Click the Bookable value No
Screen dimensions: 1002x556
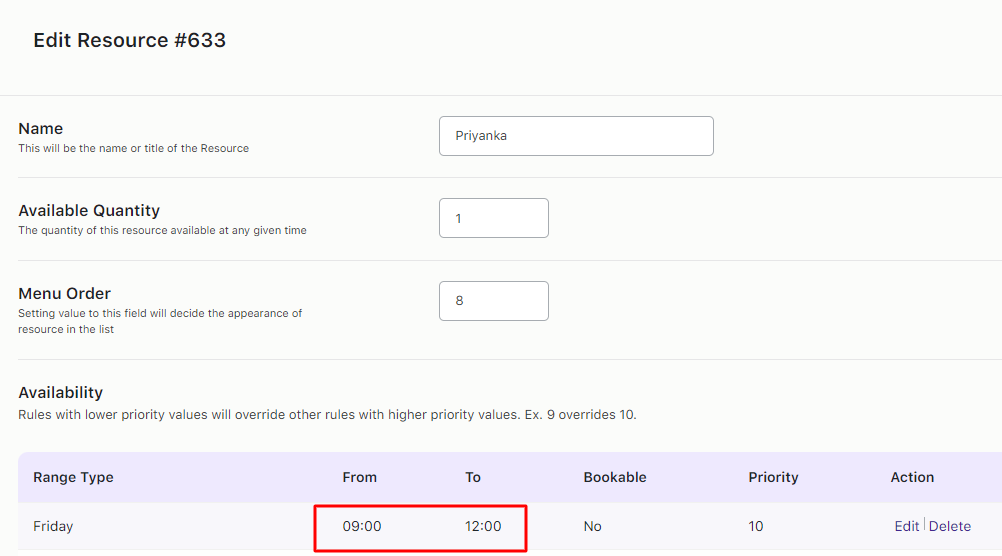click(x=592, y=526)
